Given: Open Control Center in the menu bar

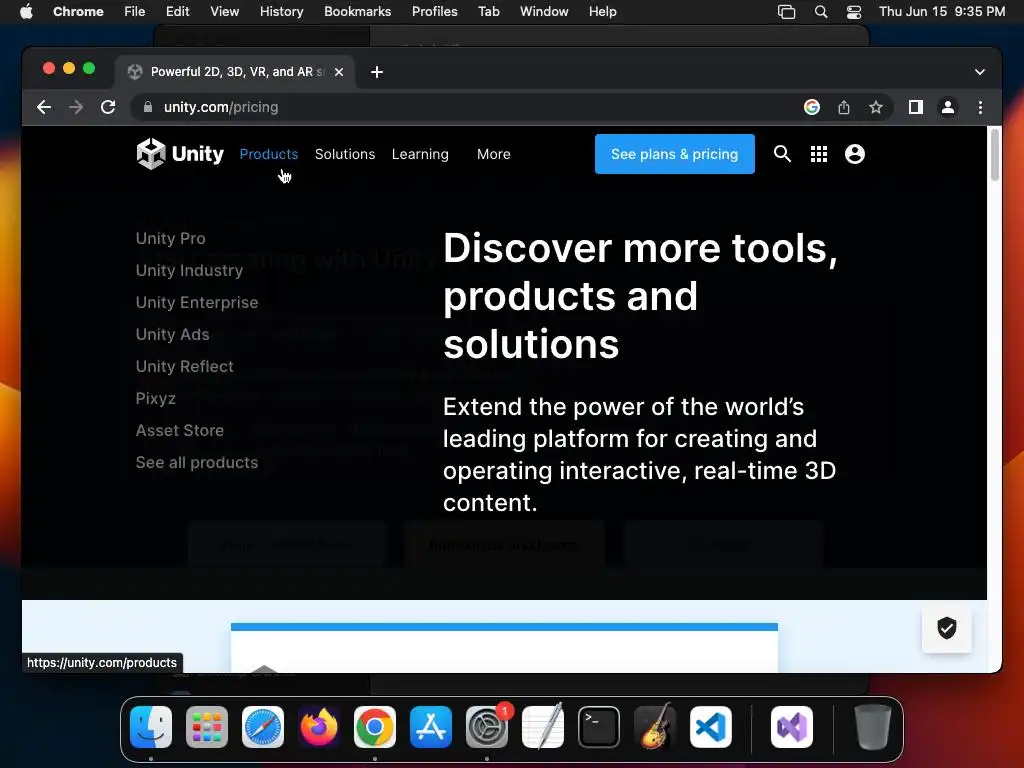Looking at the screenshot, I should click(854, 12).
